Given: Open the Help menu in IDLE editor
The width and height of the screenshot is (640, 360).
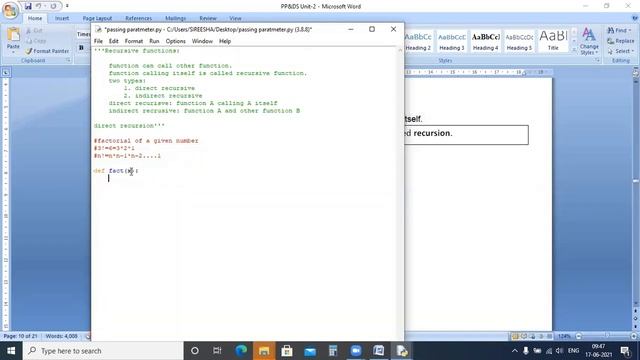Looking at the screenshot, I should (x=225, y=41).
